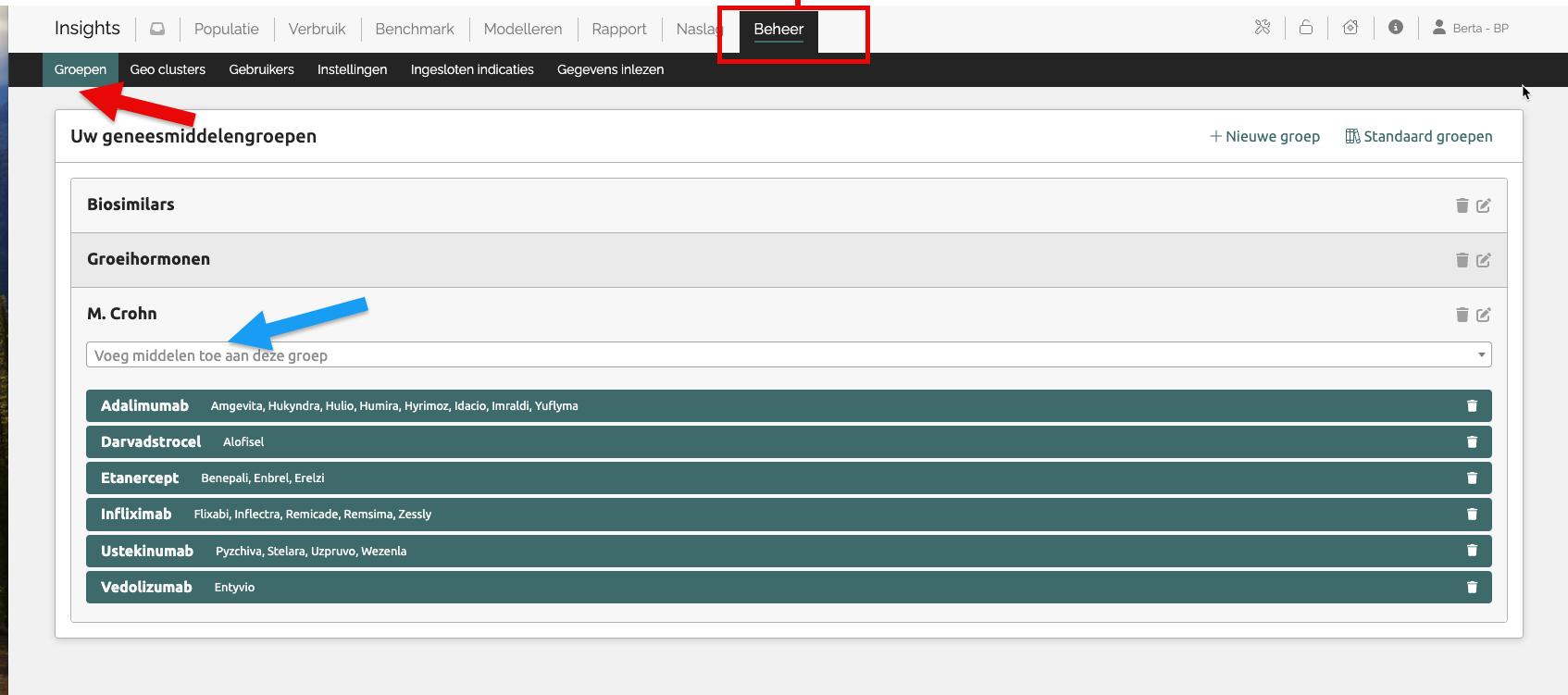Viewport: 1568px width, 695px height.
Task: Open Gebruikers submenu
Action: click(262, 69)
